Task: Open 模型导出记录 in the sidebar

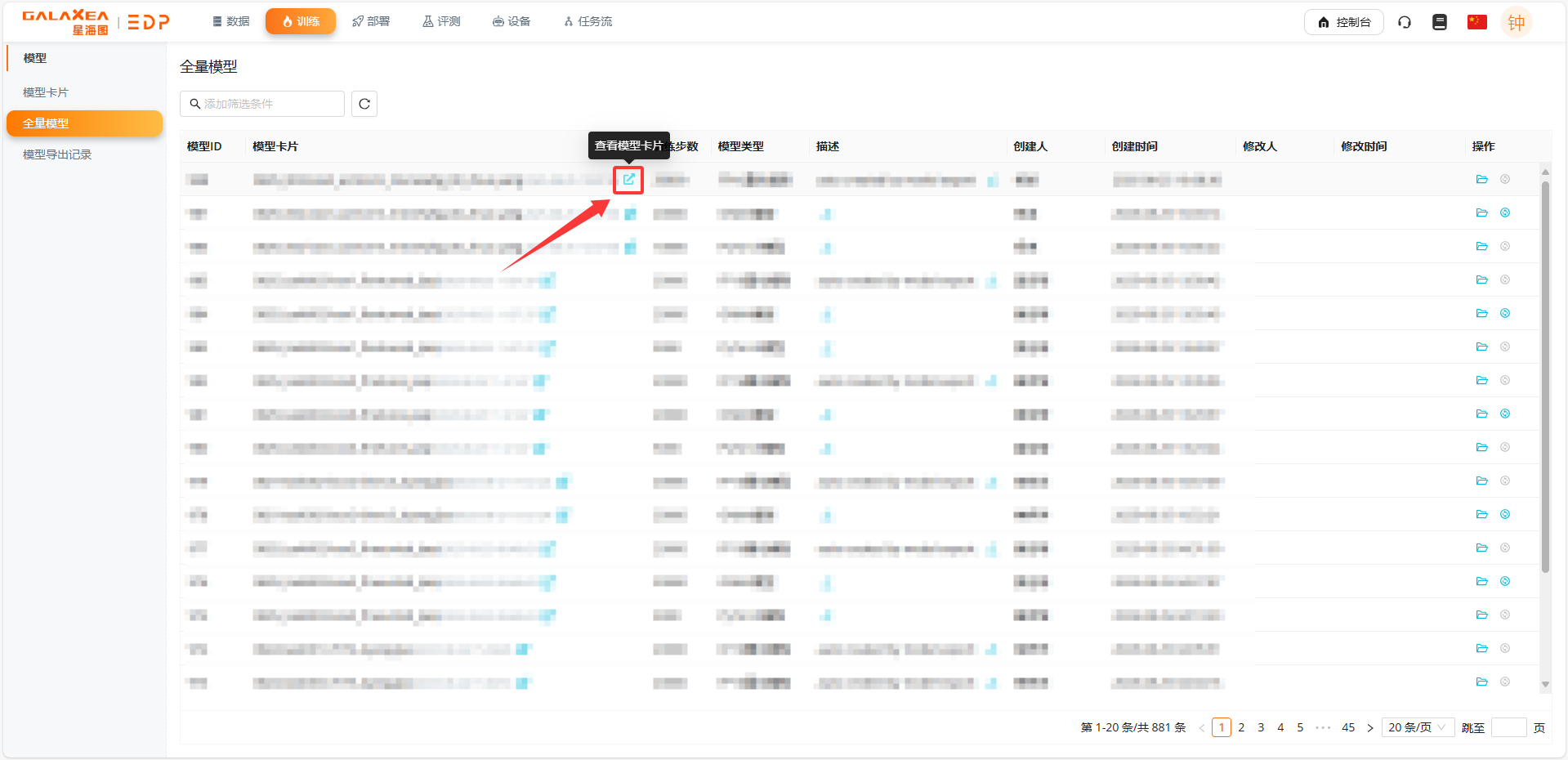Action: point(57,154)
